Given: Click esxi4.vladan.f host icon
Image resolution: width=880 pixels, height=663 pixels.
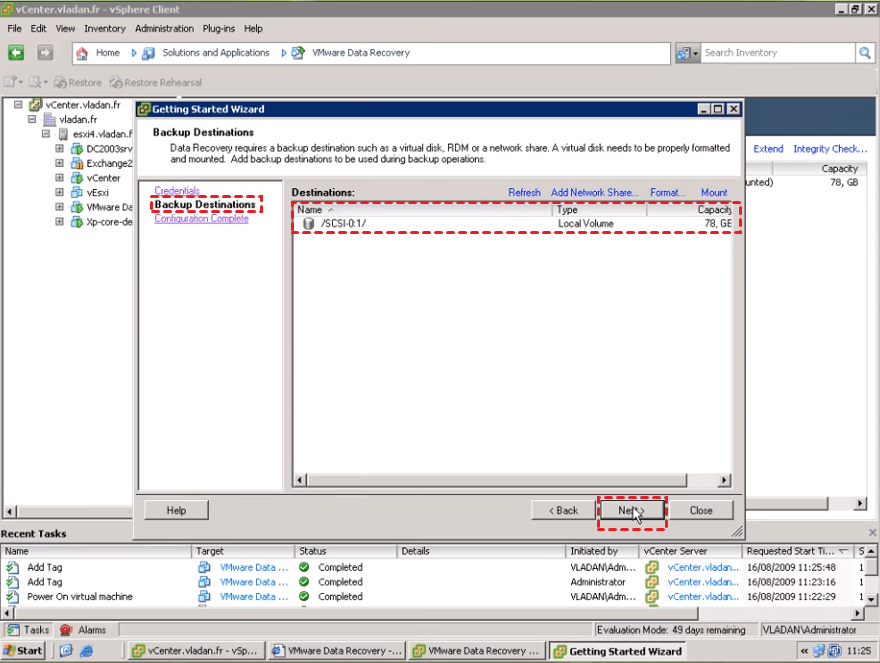Looking at the screenshot, I should click(x=63, y=134).
